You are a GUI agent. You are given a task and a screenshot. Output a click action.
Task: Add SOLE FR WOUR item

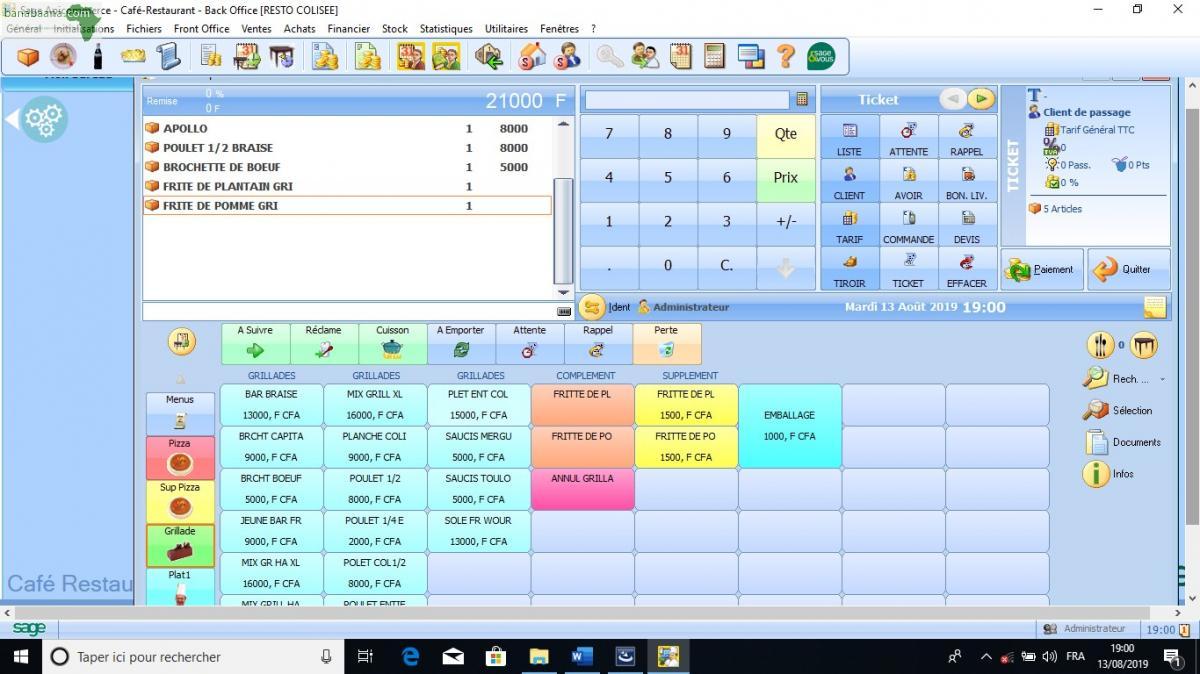point(479,531)
